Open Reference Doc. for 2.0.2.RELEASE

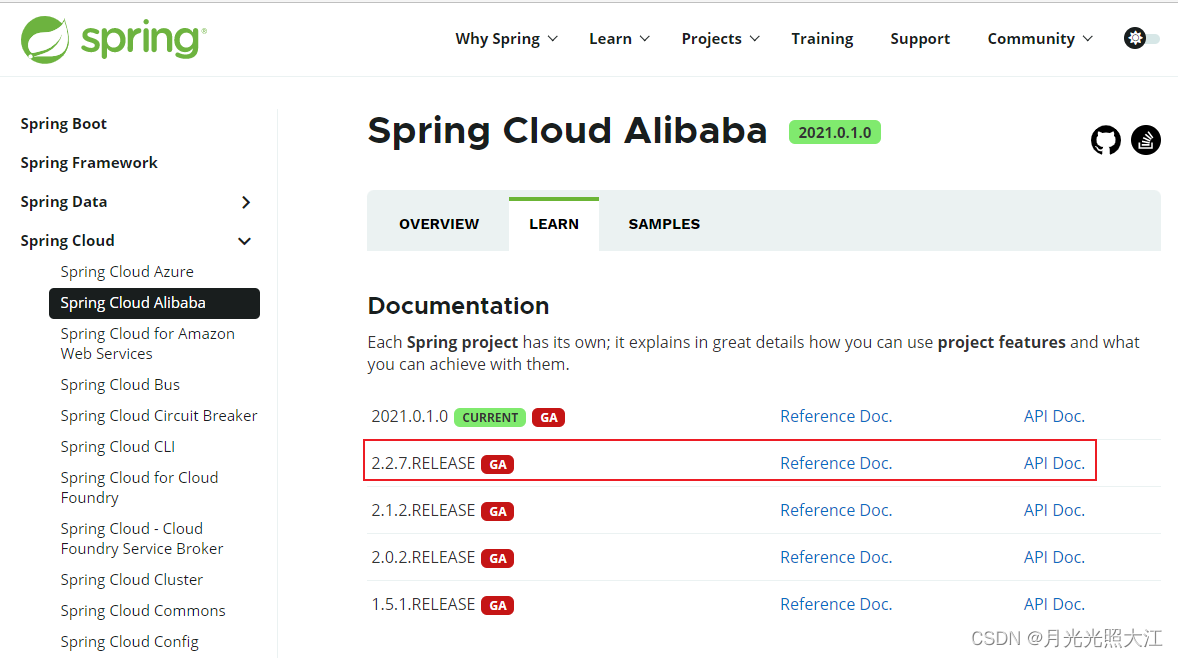pos(836,557)
